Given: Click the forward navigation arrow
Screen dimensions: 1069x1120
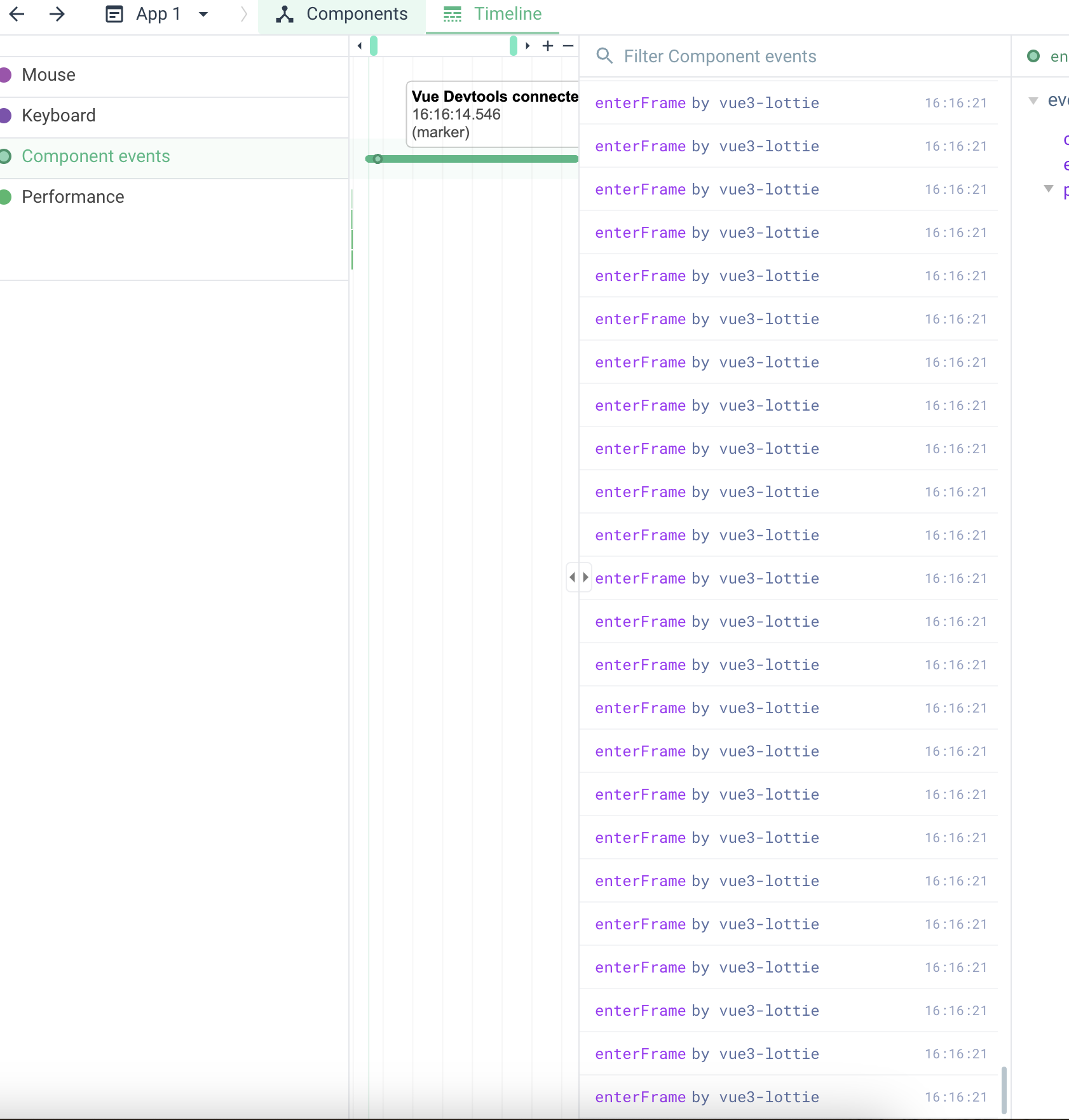Looking at the screenshot, I should (x=57, y=13).
